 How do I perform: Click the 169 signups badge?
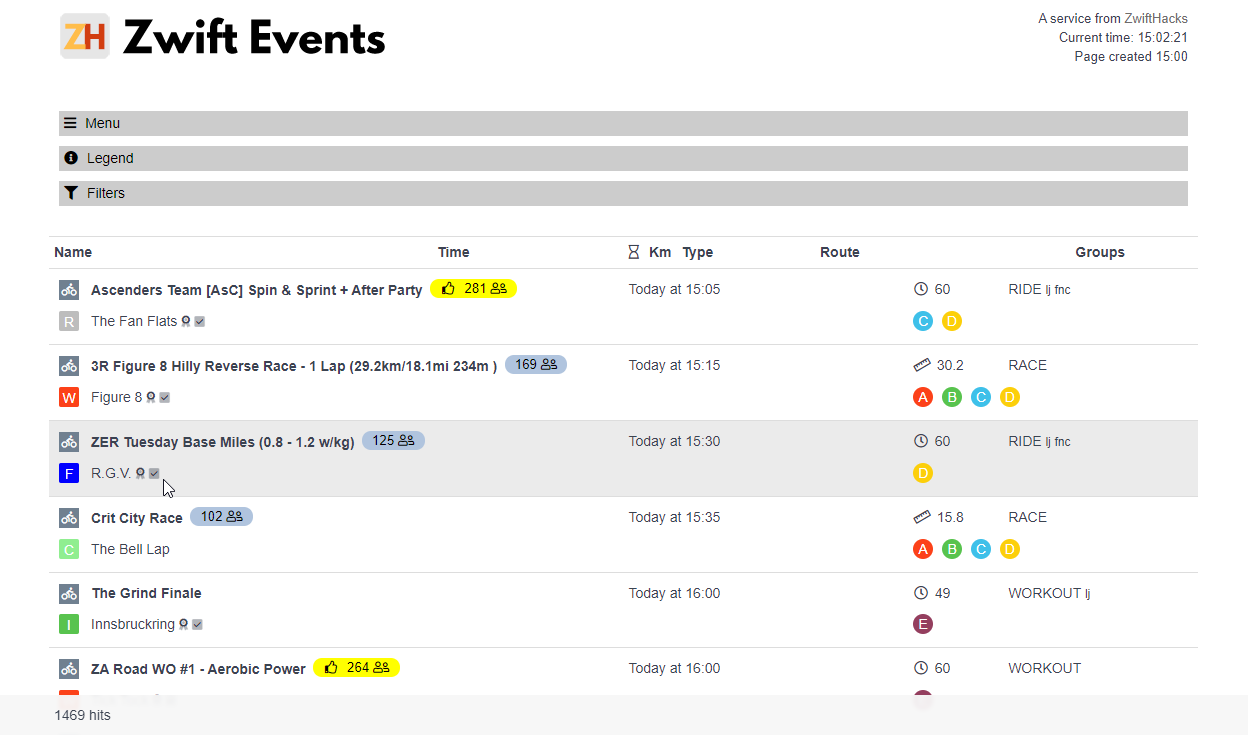pos(536,365)
